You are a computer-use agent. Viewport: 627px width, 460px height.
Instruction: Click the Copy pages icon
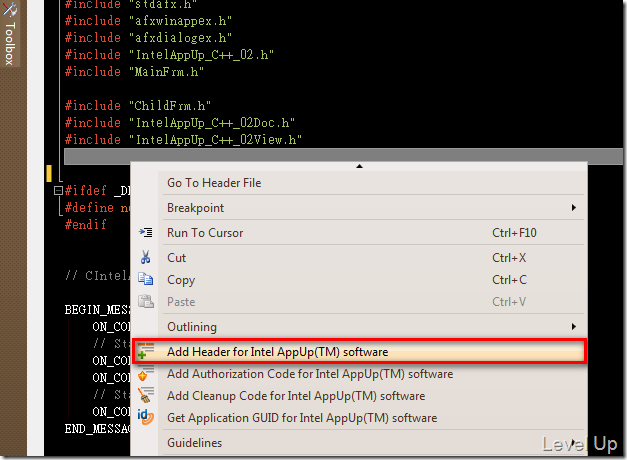(146, 279)
